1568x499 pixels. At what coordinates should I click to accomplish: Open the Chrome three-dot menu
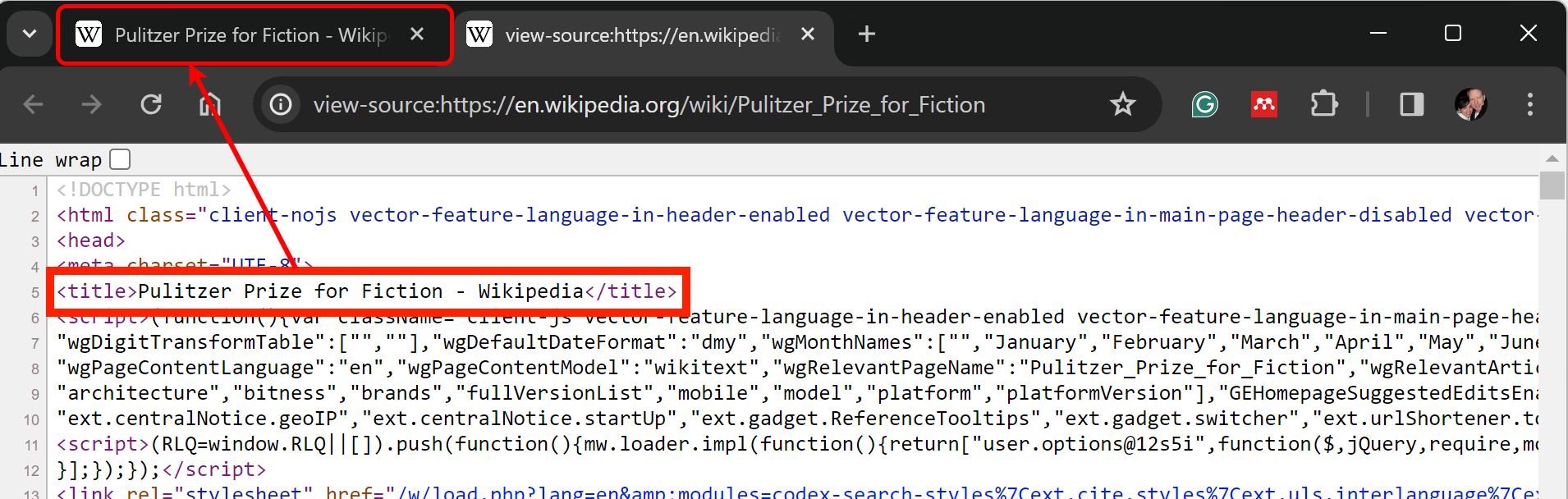(1529, 105)
